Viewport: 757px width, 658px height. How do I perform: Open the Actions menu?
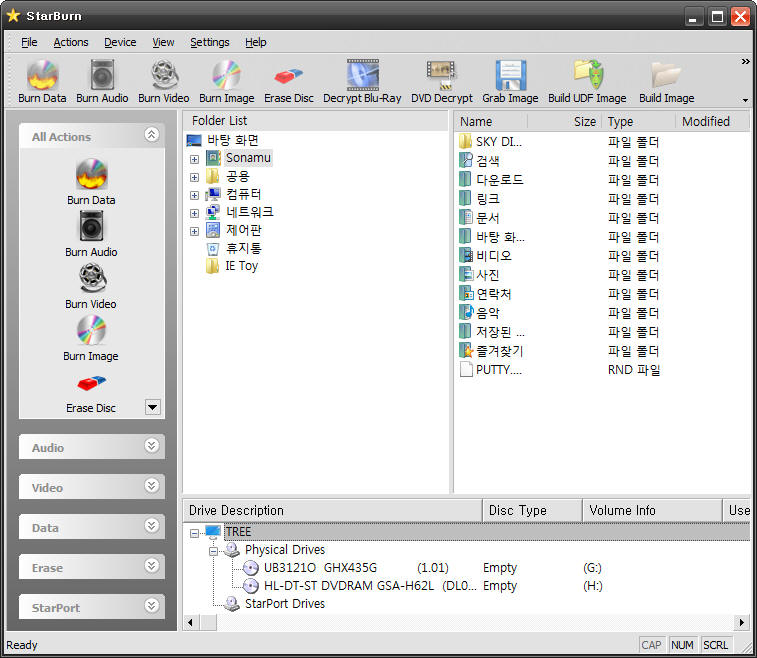pos(71,42)
